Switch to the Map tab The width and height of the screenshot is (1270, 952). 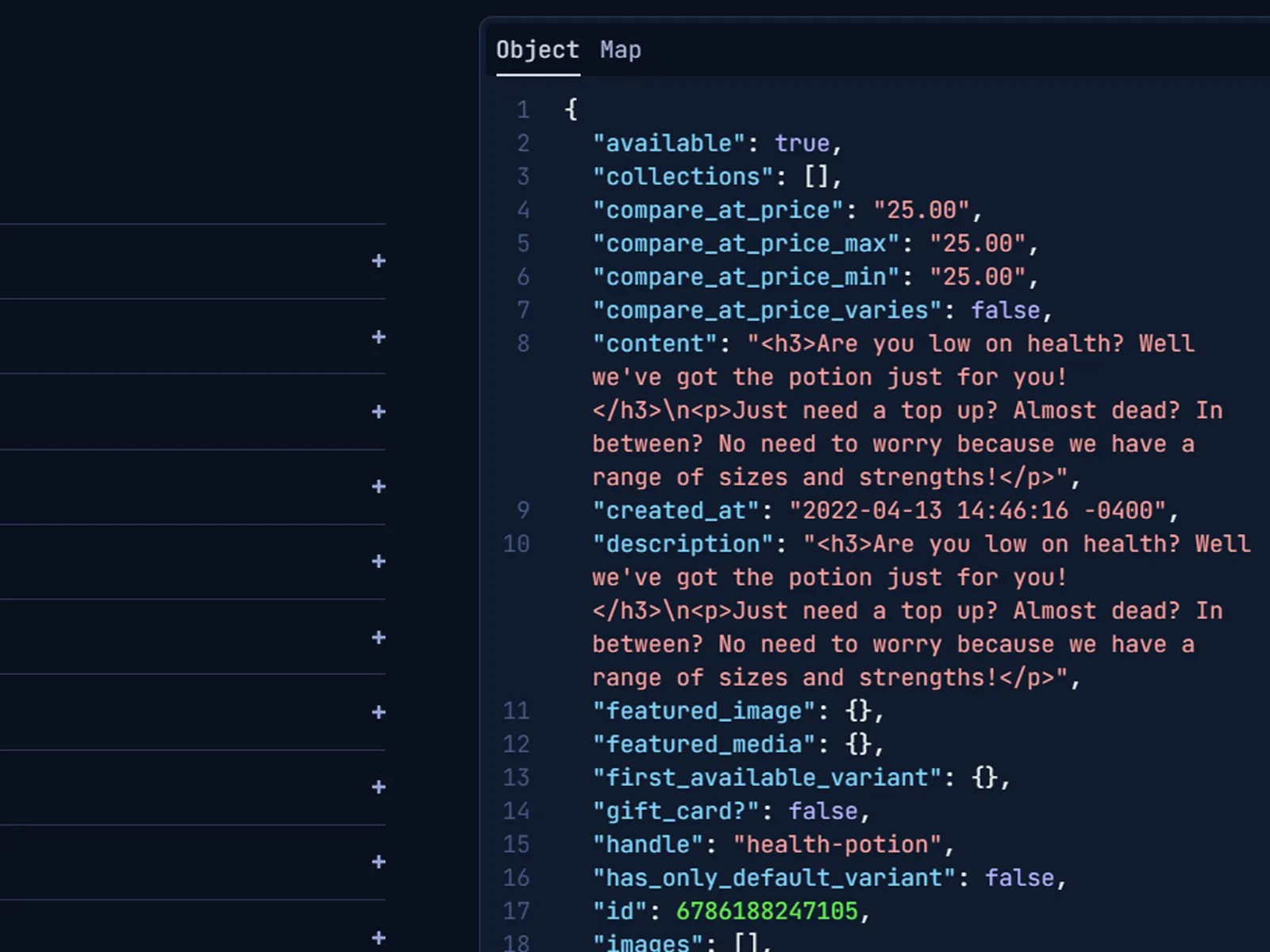click(620, 50)
